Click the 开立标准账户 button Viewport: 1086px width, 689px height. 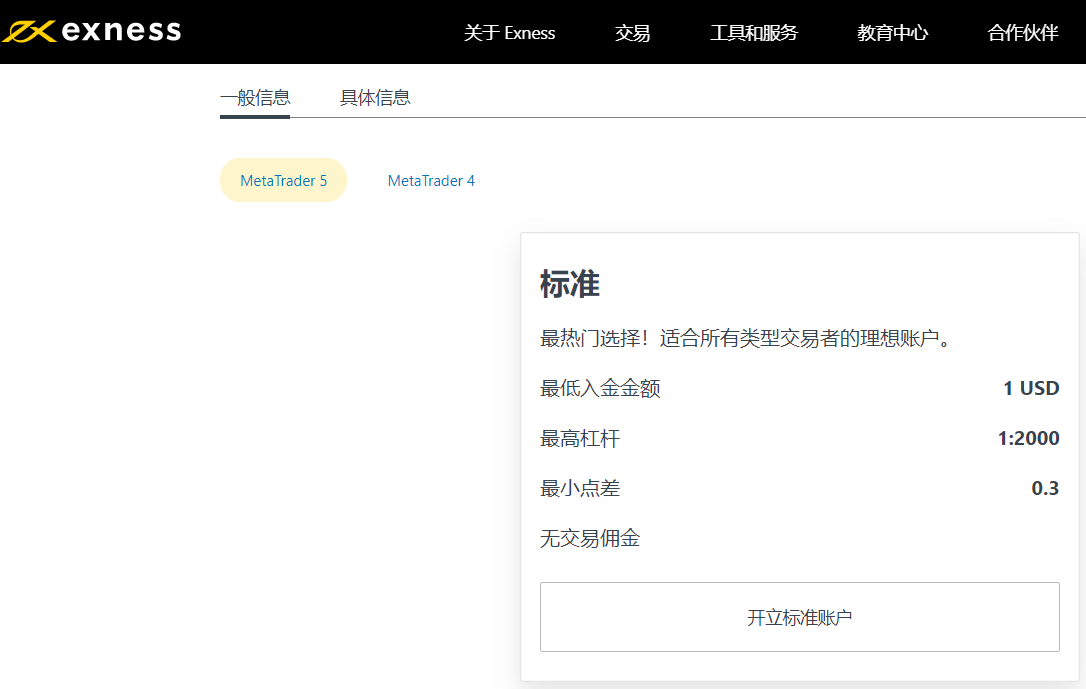[x=799, y=617]
